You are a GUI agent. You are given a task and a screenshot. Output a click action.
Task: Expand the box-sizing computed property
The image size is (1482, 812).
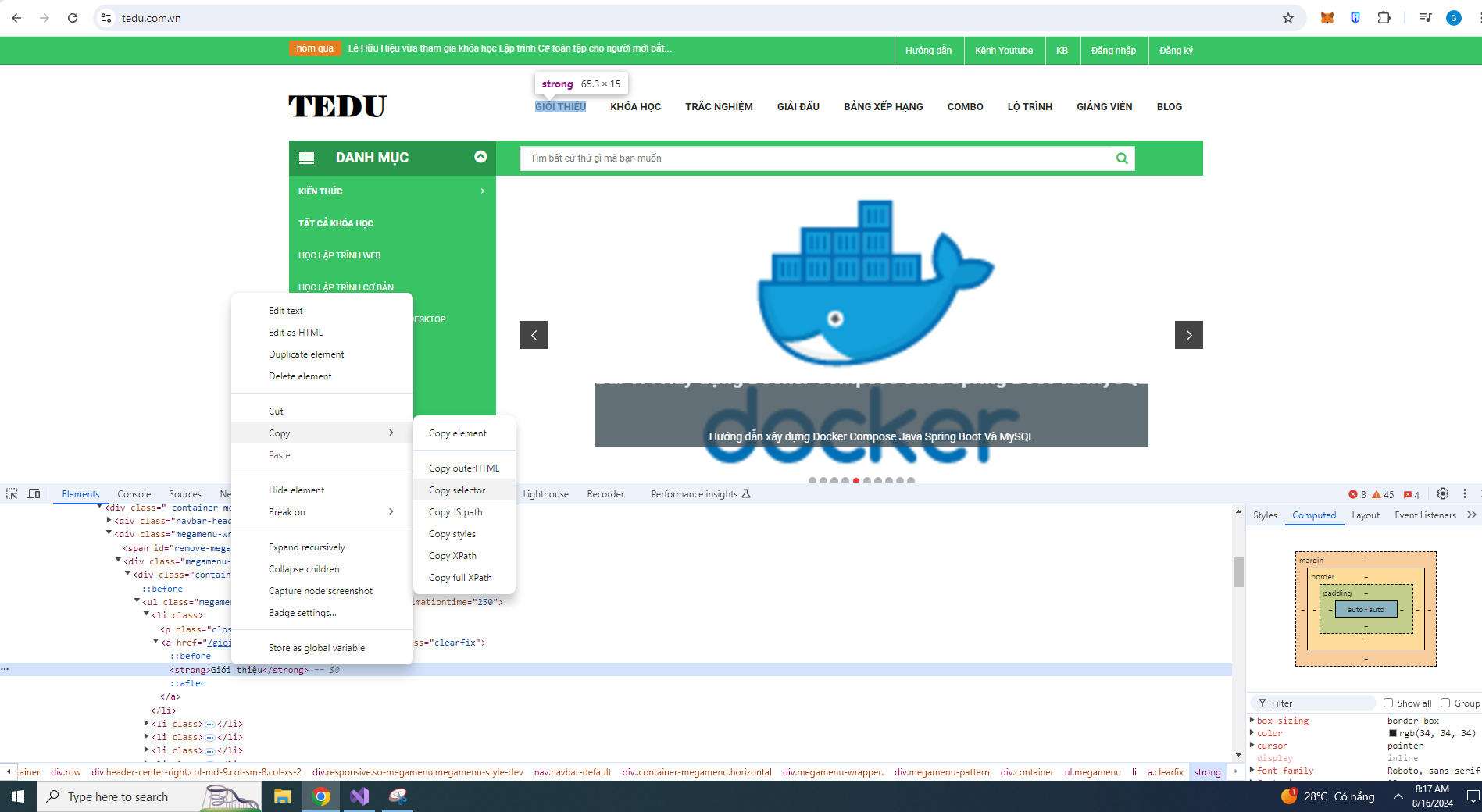[x=1252, y=721]
